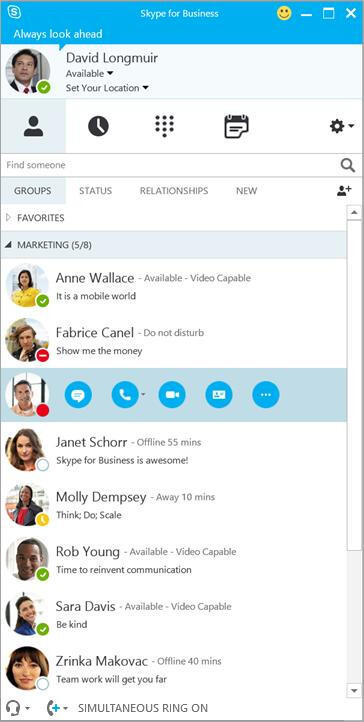The height and width of the screenshot is (722, 364).
Task: Start instant message with selected contact
Action: 78,395
